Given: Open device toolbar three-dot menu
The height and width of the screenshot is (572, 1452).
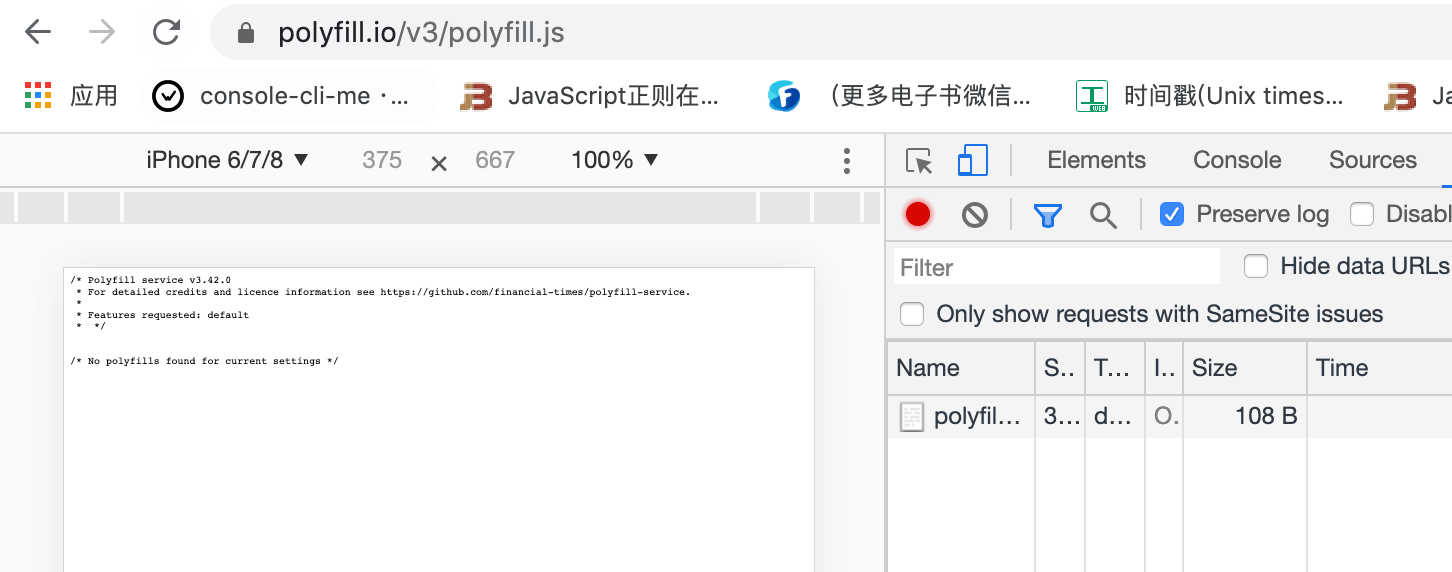Looking at the screenshot, I should [x=847, y=161].
